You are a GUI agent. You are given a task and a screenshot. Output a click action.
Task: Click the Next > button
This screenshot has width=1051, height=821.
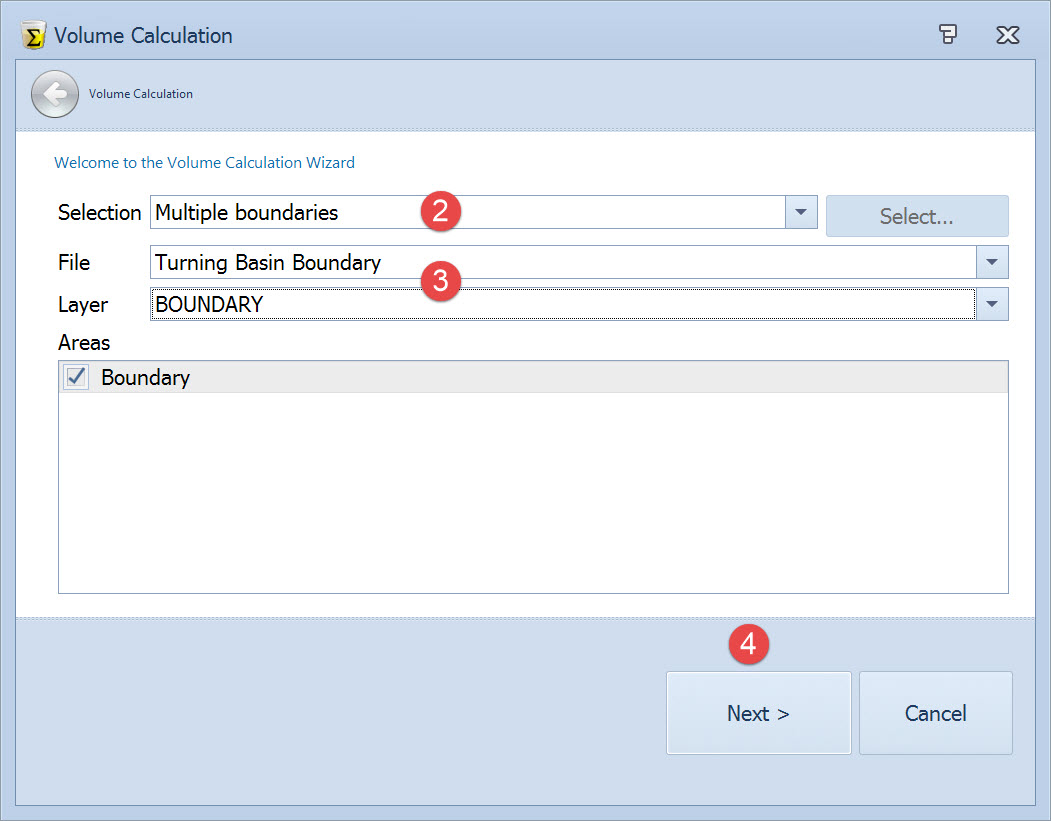[x=758, y=713]
